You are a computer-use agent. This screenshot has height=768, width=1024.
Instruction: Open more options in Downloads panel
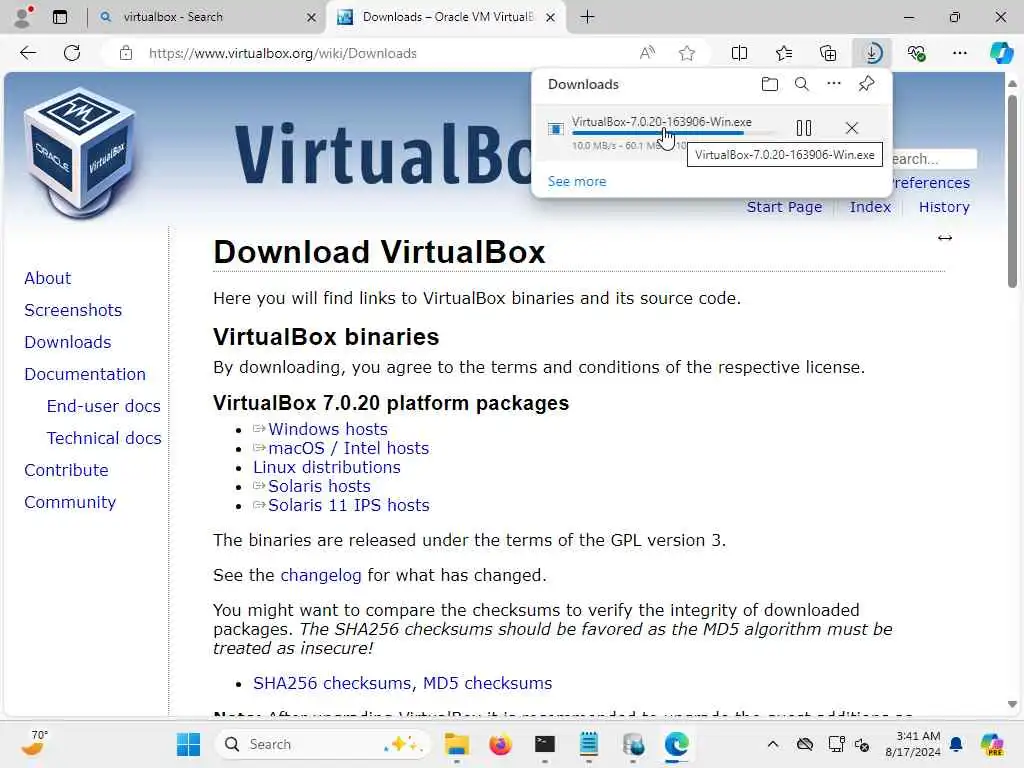coord(834,84)
